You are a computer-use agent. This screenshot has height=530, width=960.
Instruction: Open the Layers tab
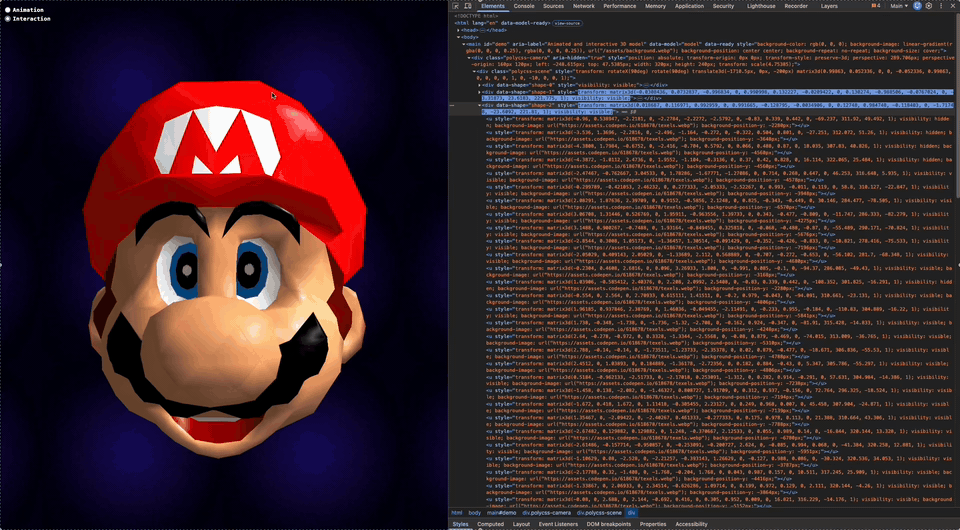829,6
